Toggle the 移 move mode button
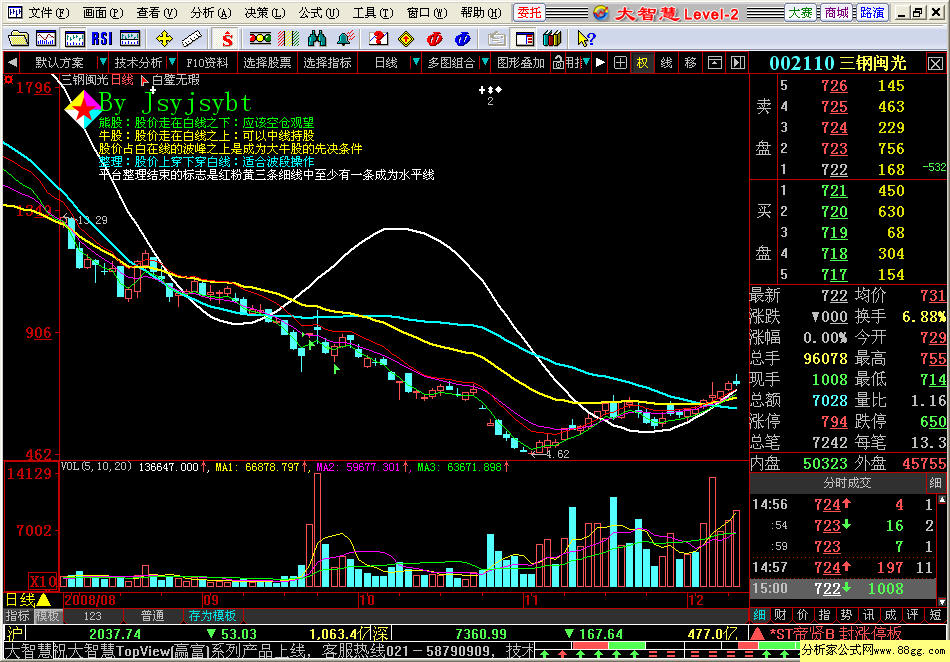Screen dimensions: 950x662 click(690, 62)
